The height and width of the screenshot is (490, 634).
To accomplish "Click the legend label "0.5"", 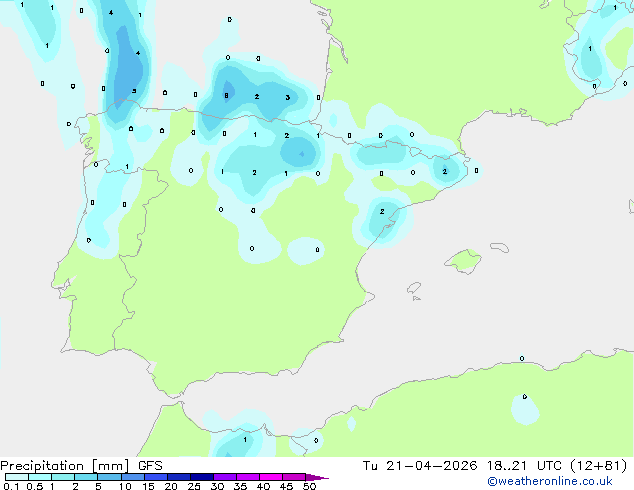I will pyautogui.click(x=35, y=486).
